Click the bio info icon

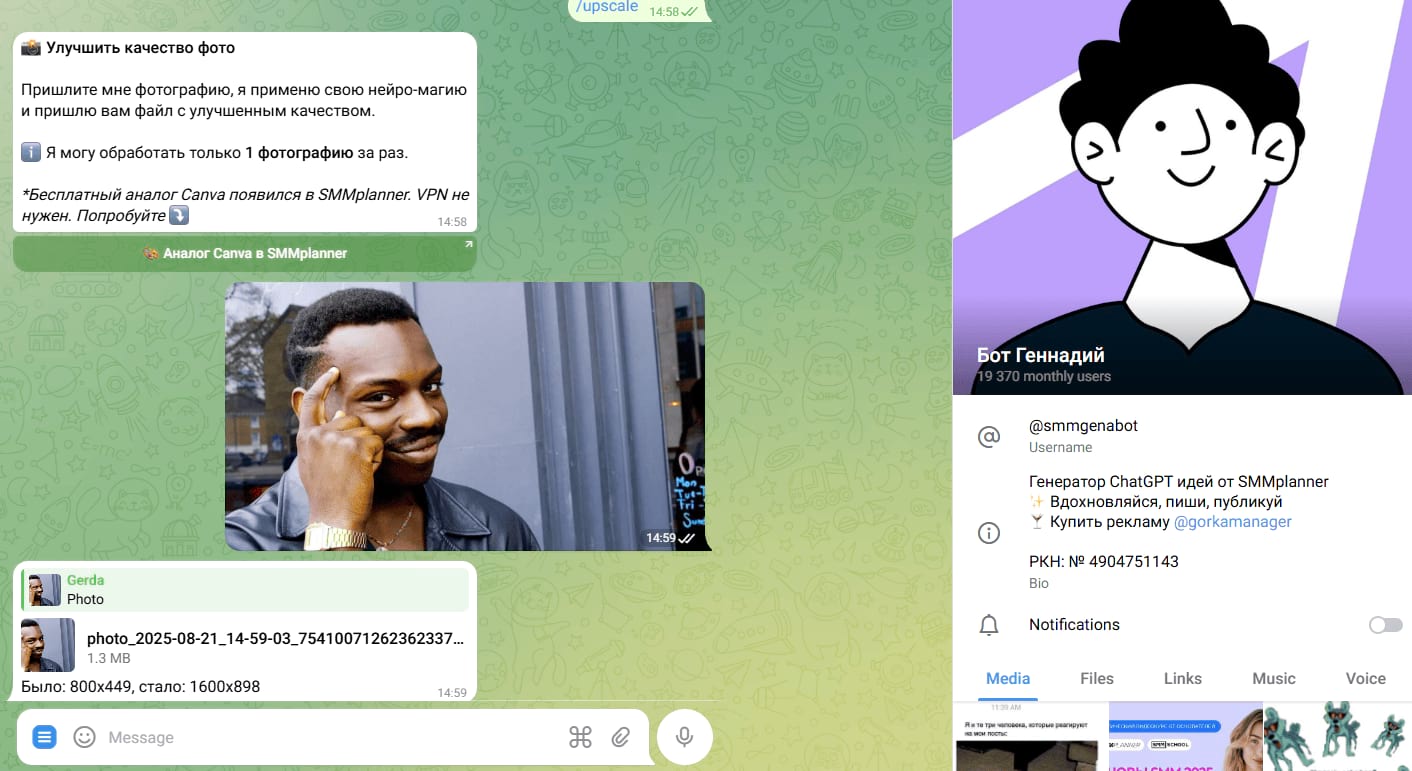[x=989, y=533]
